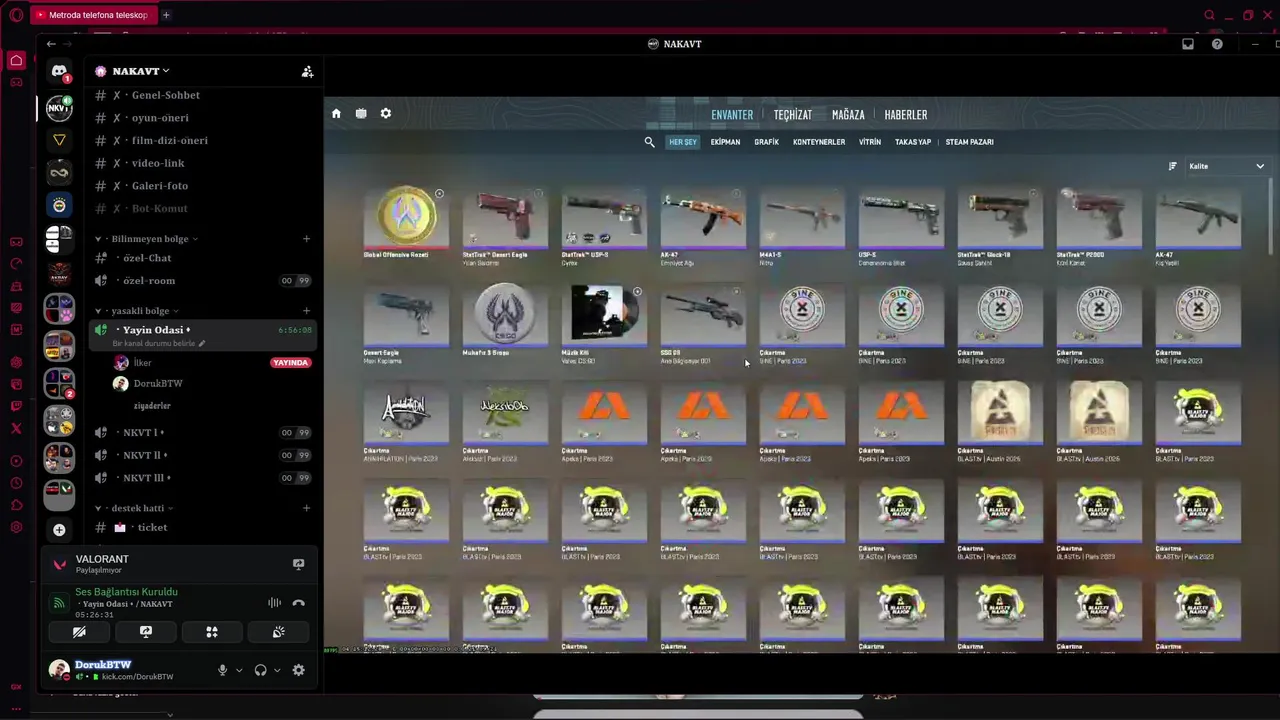Open the Fenerbahce logo server
Viewport: 1280px width, 720px height.
[x=59, y=205]
